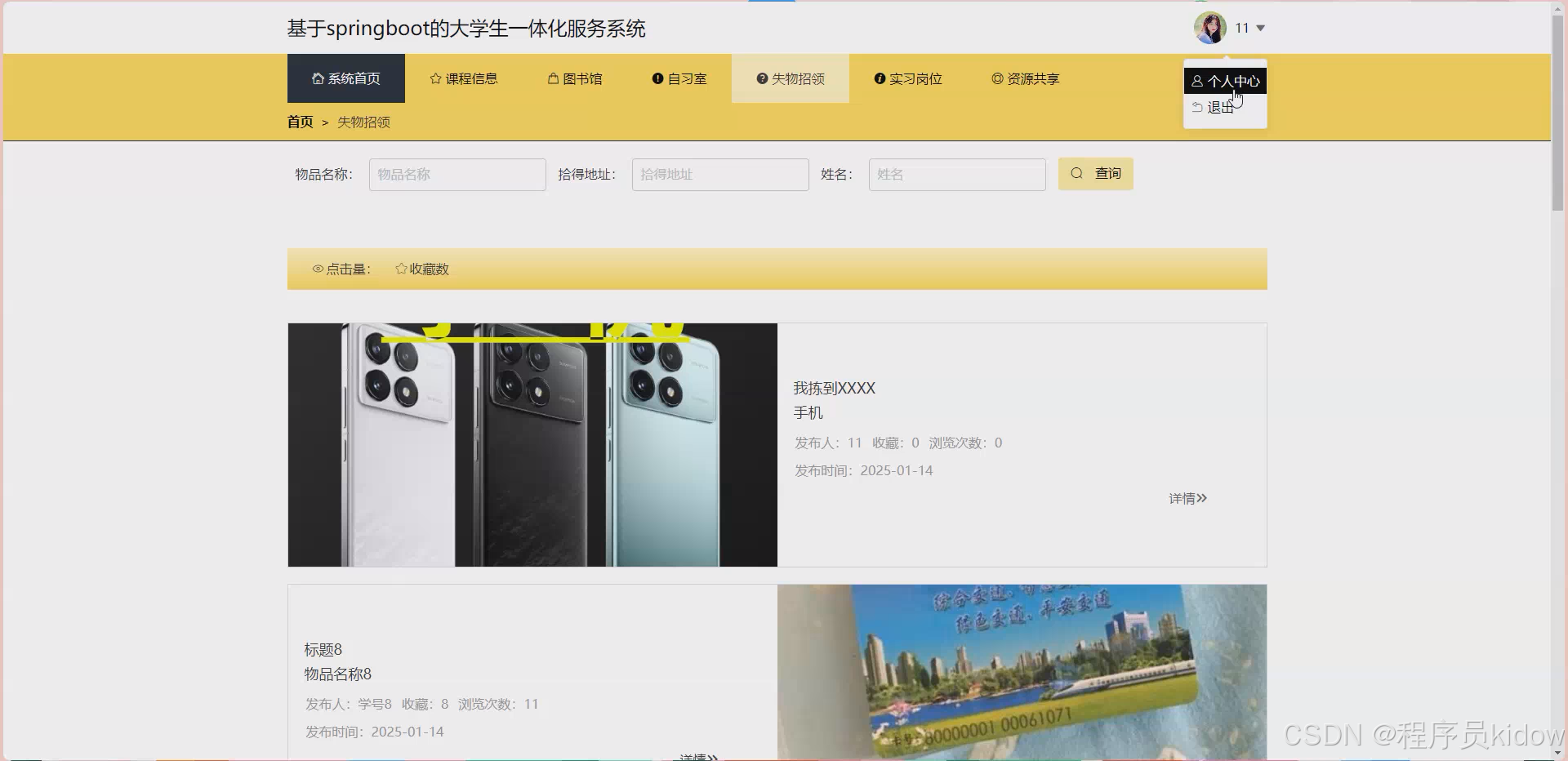Click the copyright icon next to 资源共享

[996, 78]
